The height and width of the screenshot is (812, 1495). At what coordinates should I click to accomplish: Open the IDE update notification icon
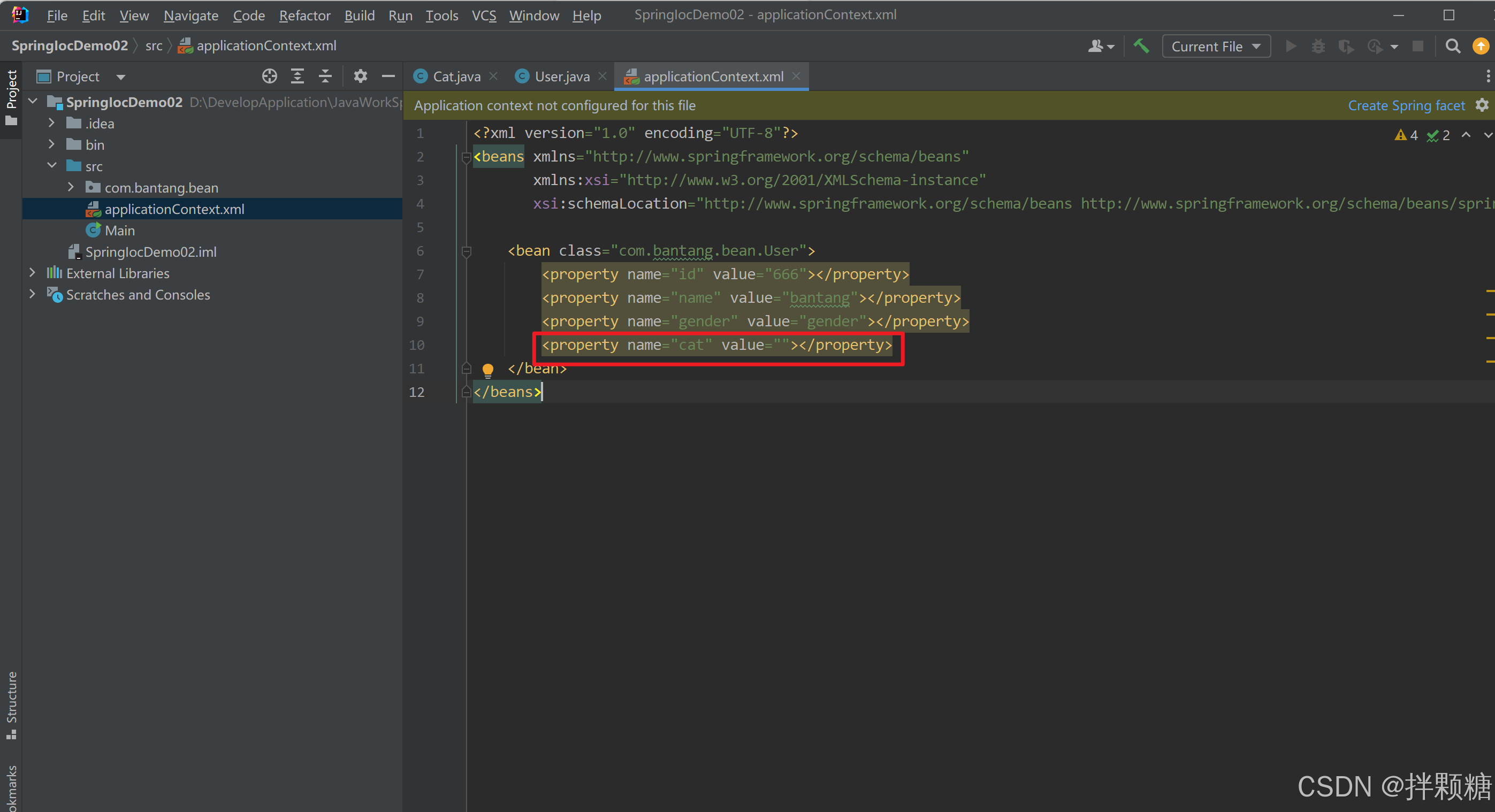(x=1481, y=46)
